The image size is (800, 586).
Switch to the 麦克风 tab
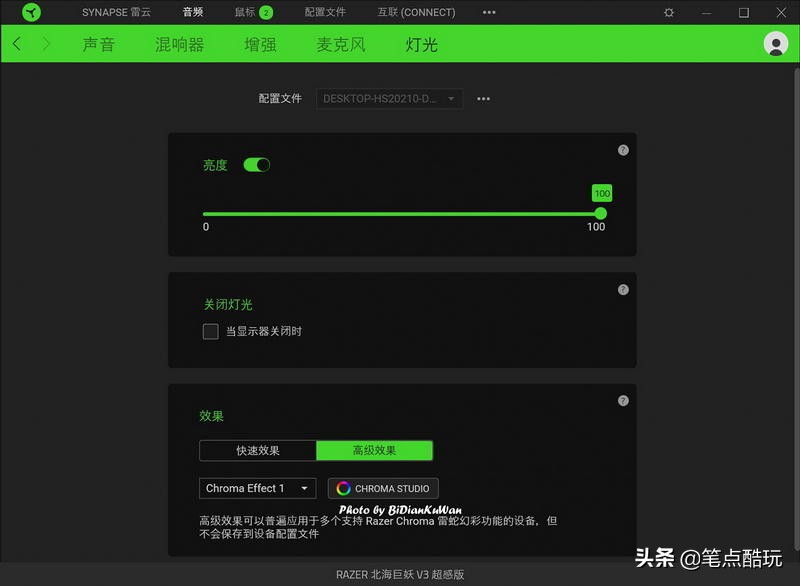340,44
